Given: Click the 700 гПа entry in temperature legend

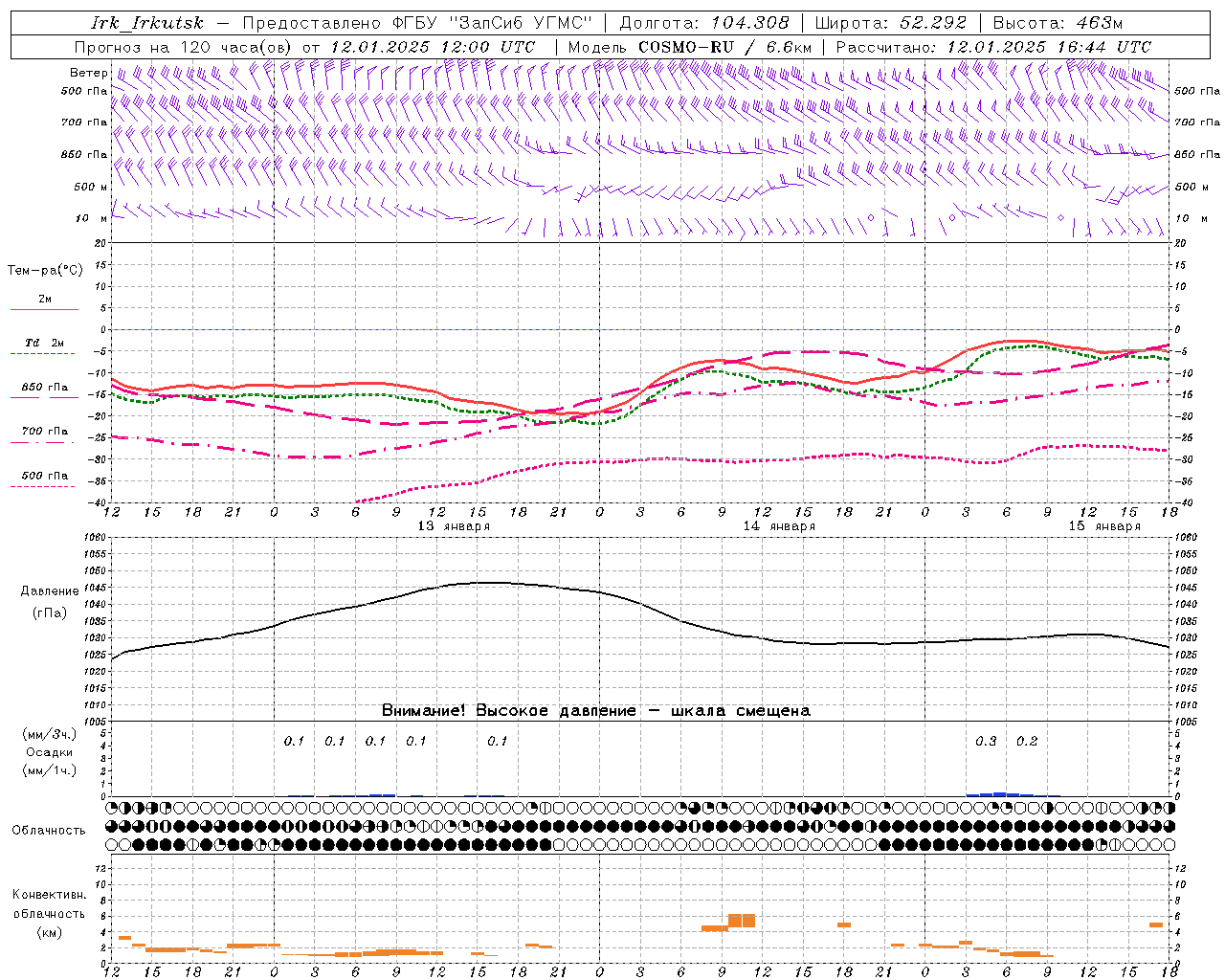Looking at the screenshot, I should click(44, 435).
